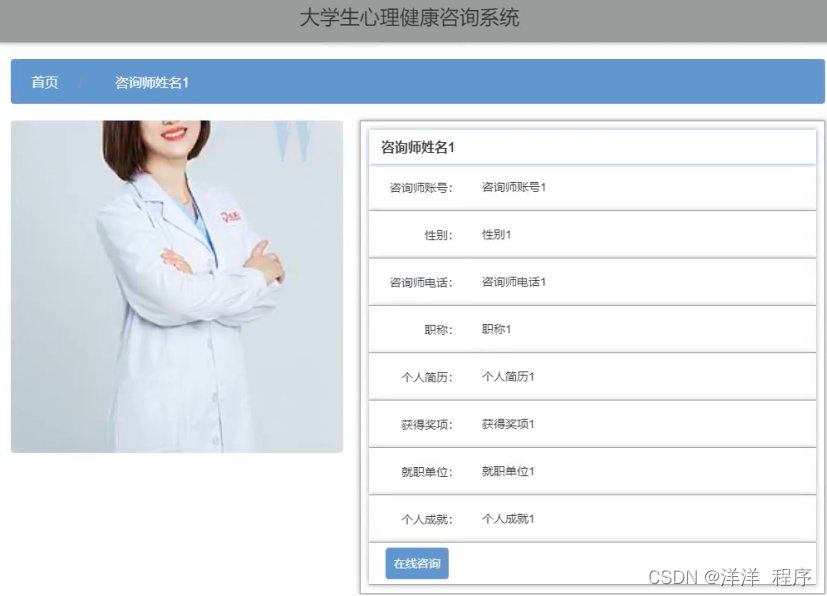Viewport: 827px width, 596px height.
Task: Select the value 个人成就1
Action: [508, 519]
